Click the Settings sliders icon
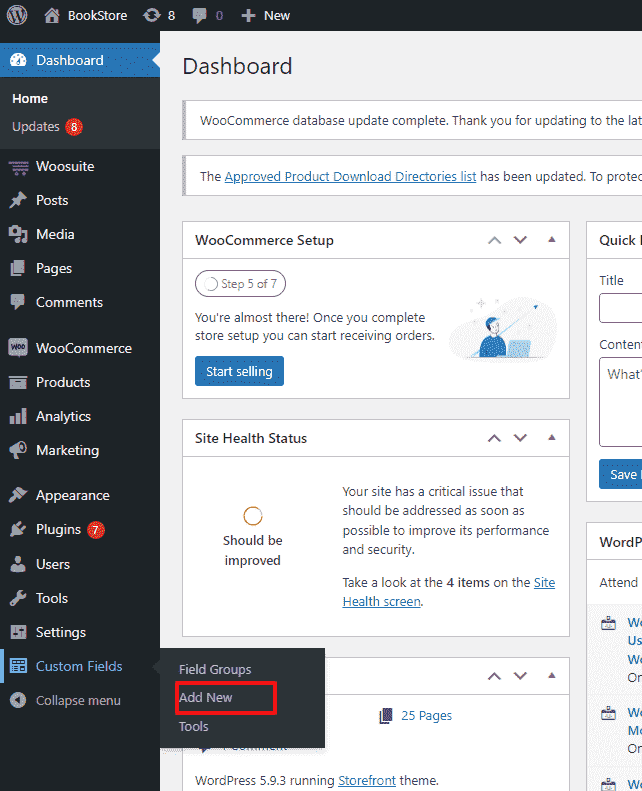Screen dimensions: 642x791 click(19, 632)
